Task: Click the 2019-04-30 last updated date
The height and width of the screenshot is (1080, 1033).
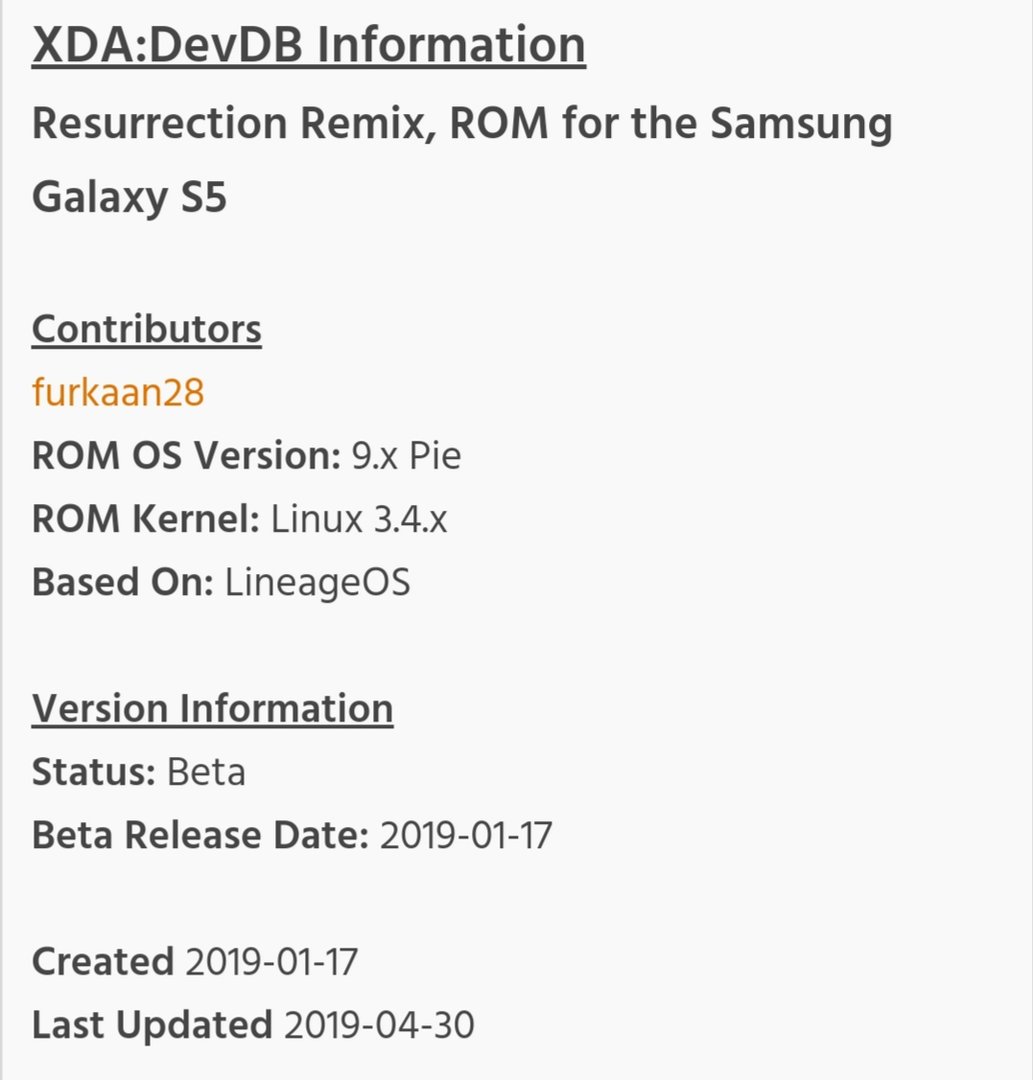Action: pos(379,1025)
